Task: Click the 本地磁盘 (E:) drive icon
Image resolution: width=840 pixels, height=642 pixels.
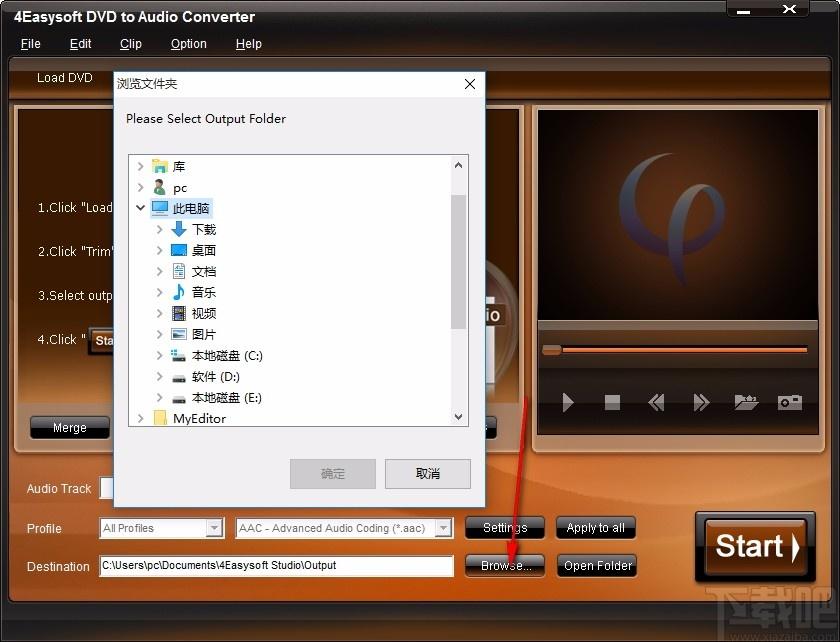Action: point(179,399)
